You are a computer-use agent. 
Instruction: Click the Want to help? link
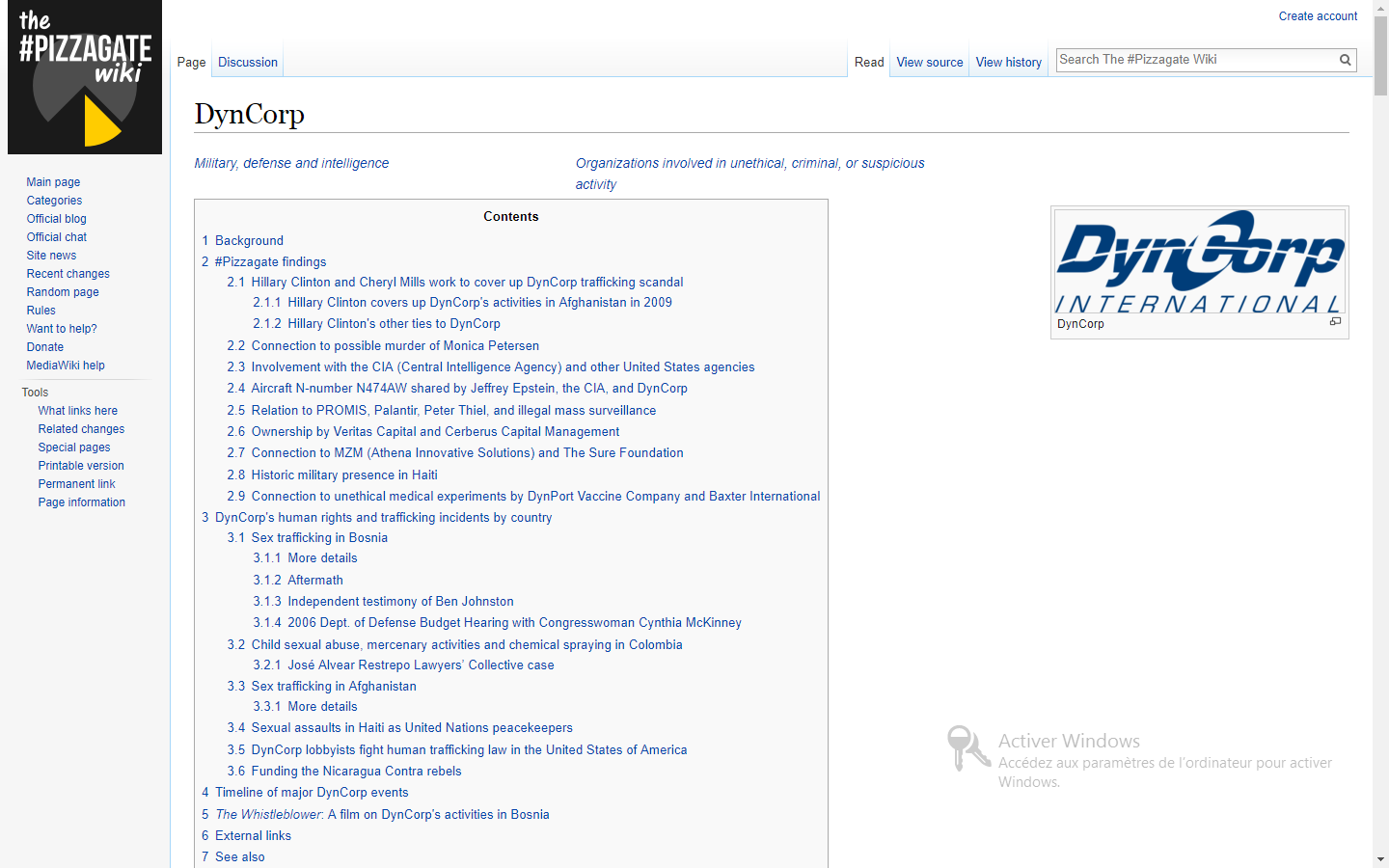pyautogui.click(x=62, y=329)
